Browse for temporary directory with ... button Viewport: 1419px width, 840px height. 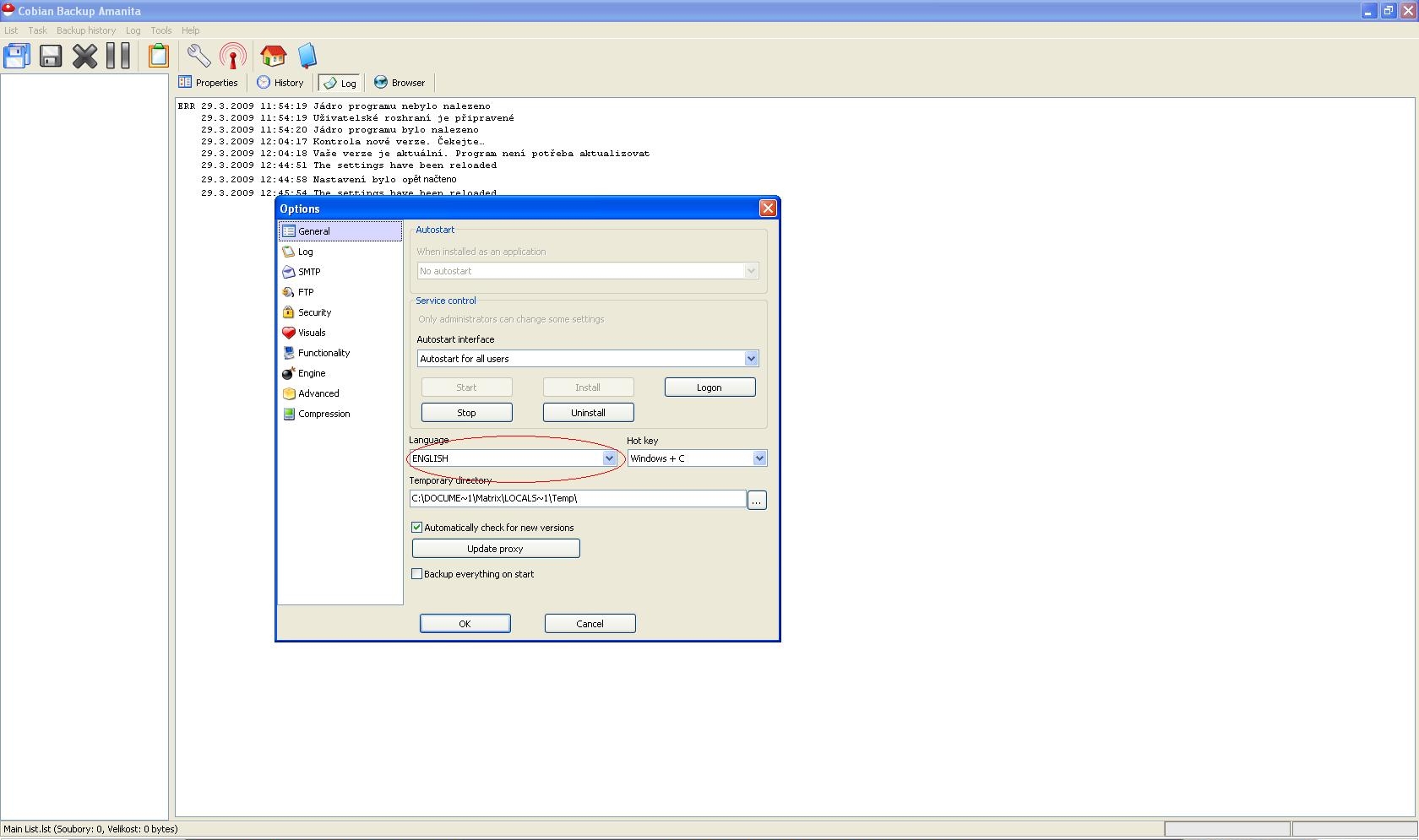tap(757, 501)
